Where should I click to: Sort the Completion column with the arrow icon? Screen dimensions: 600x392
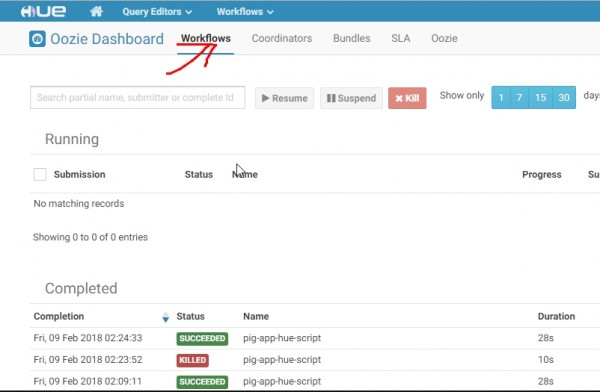coord(165,317)
